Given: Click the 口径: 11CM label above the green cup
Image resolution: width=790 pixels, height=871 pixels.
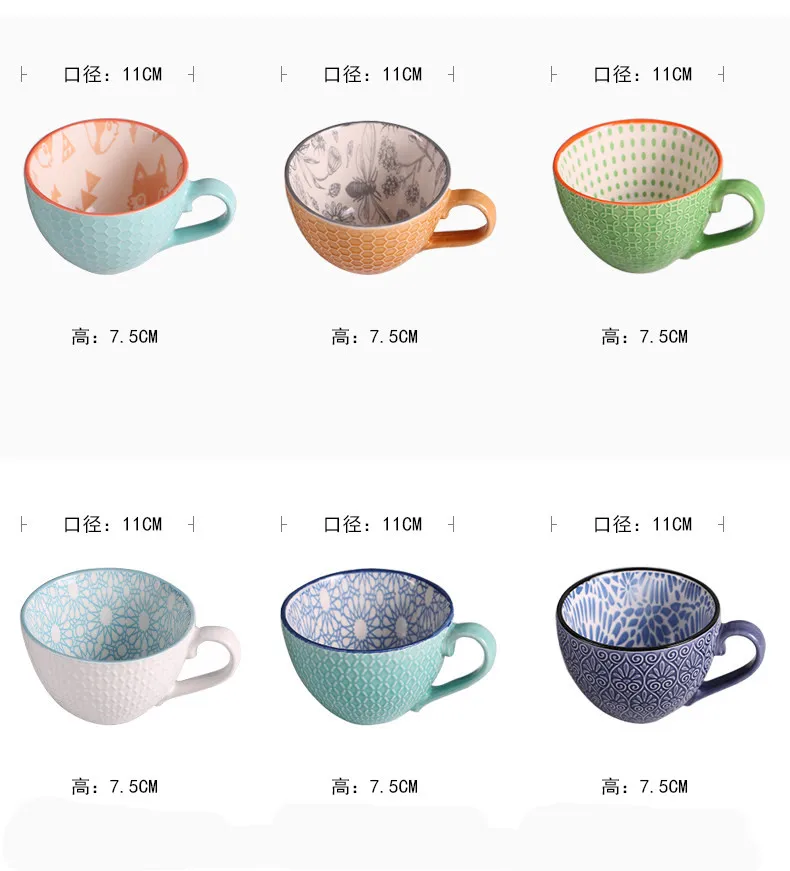Looking at the screenshot, I should 643,74.
